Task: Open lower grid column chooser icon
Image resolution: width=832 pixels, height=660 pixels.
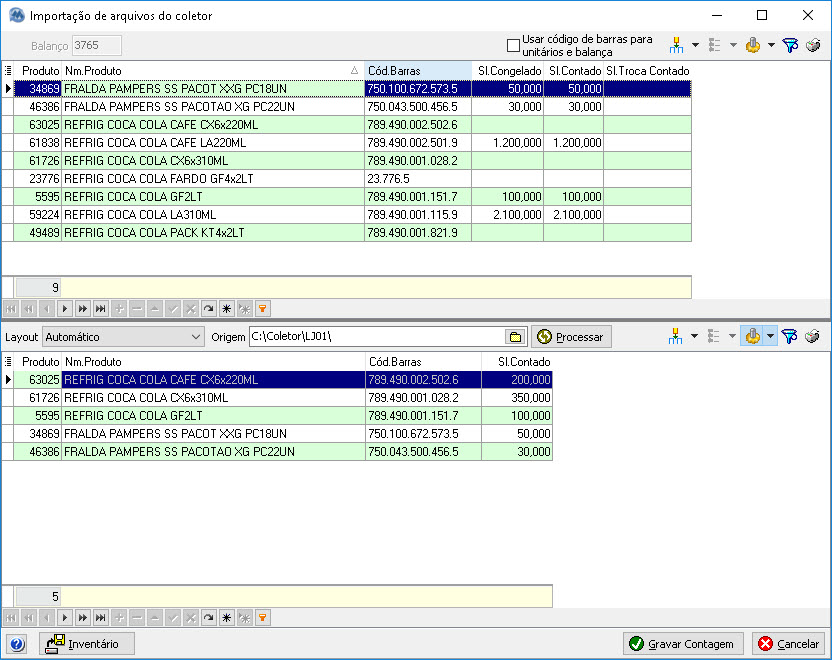Action: 8,362
